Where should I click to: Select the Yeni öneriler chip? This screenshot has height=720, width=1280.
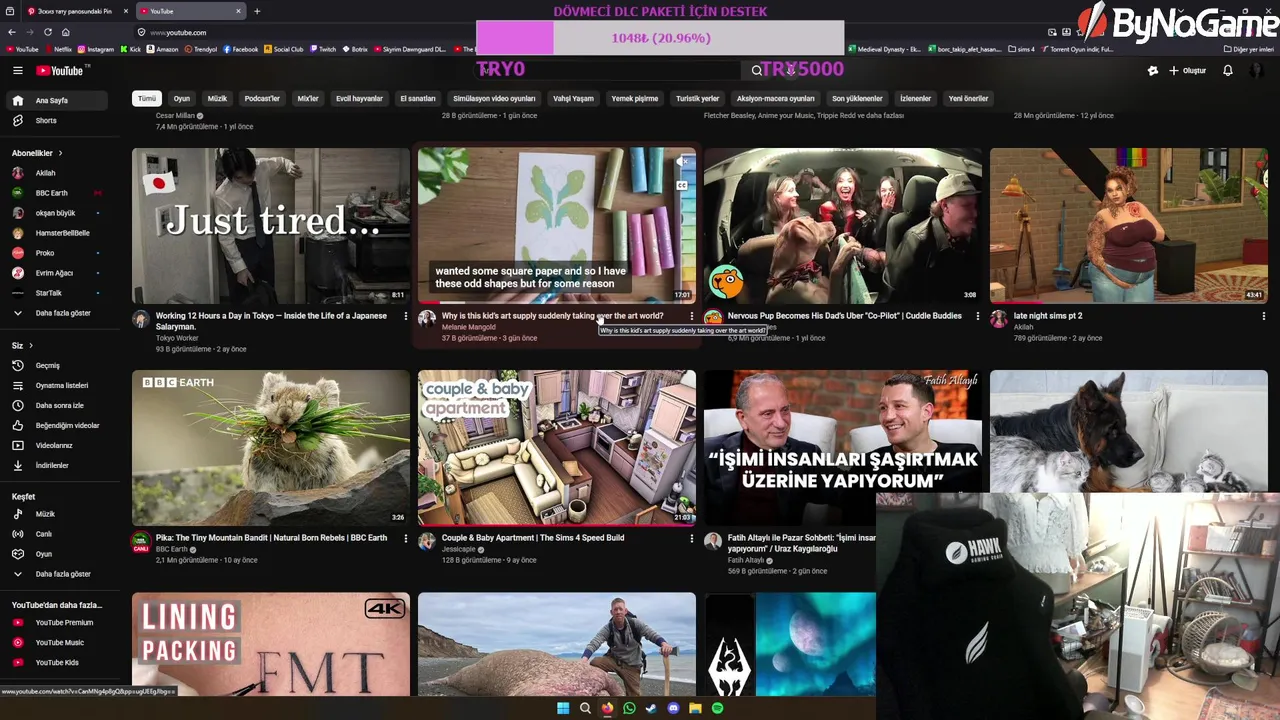[968, 99]
